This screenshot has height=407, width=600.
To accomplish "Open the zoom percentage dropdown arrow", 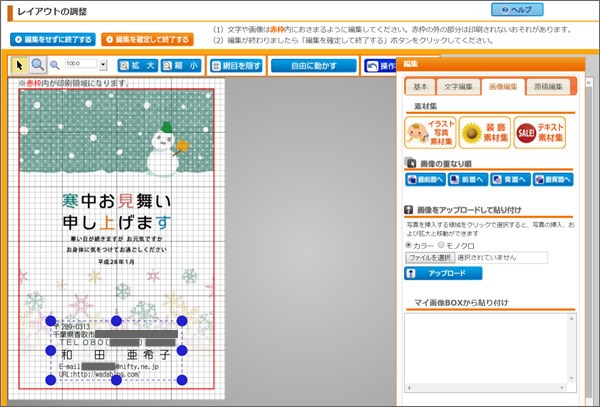I will click(x=103, y=65).
